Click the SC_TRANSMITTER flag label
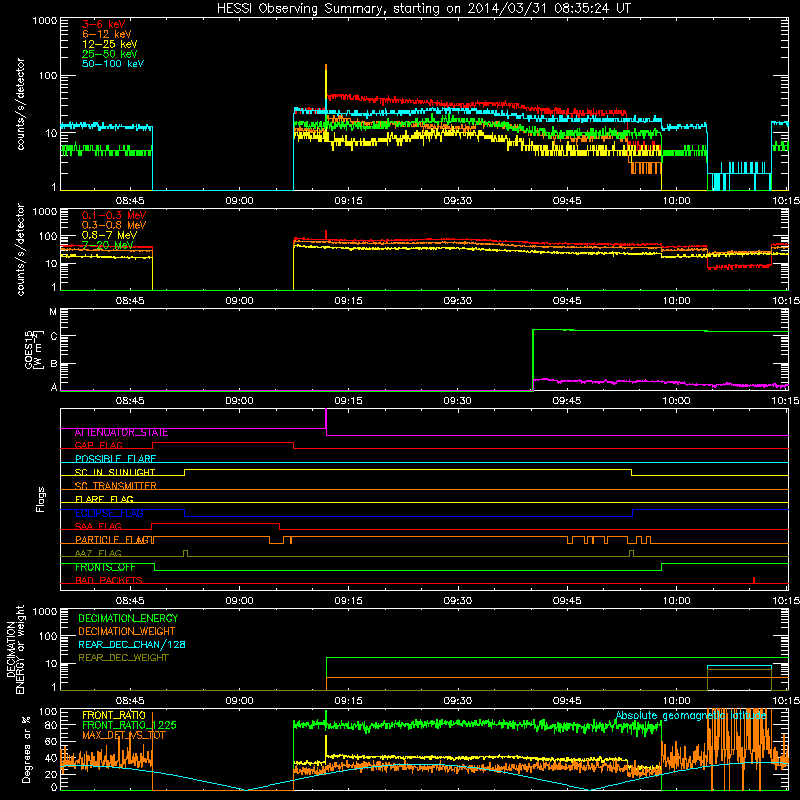Screen dimensions: 800x800 [x=116, y=486]
